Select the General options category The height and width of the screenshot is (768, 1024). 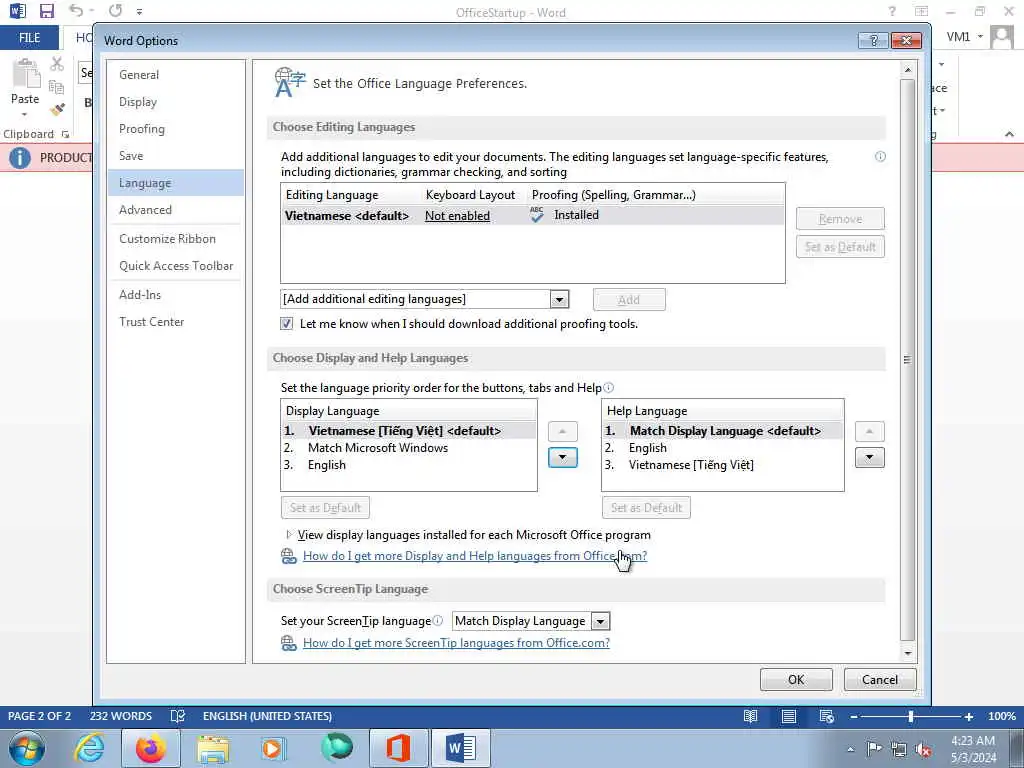pos(176,74)
